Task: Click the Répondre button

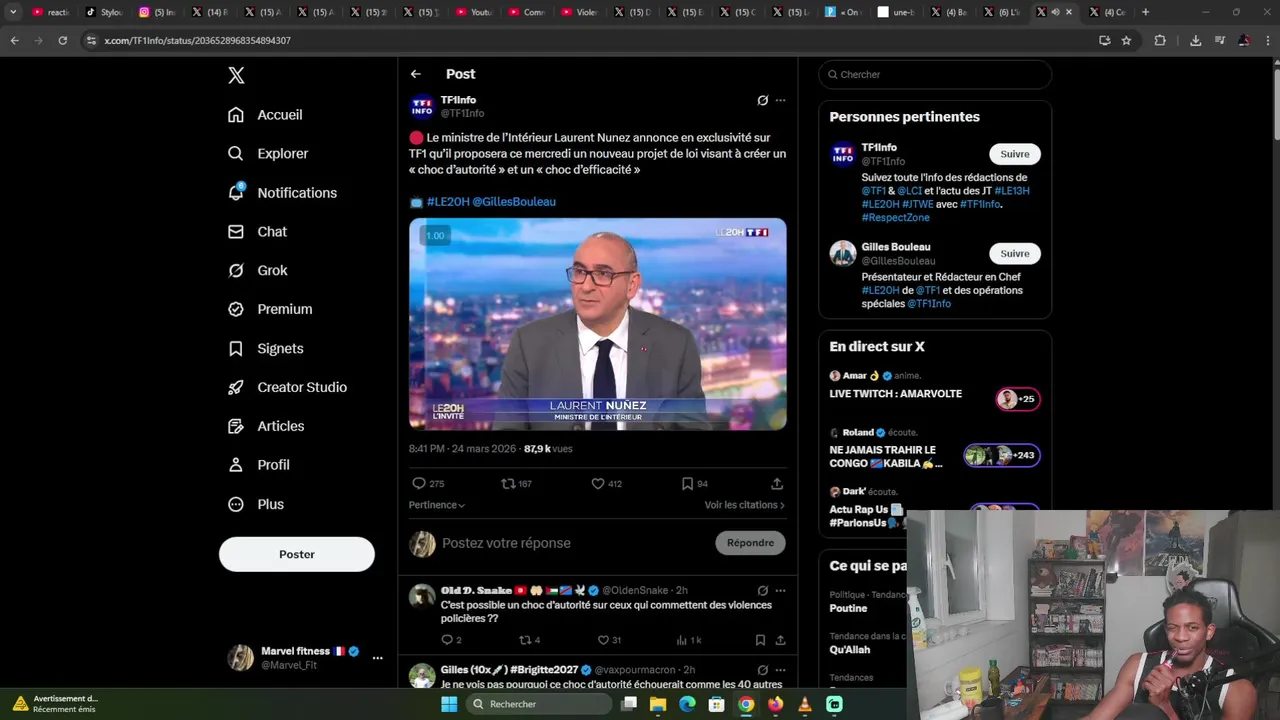Action: click(x=750, y=543)
